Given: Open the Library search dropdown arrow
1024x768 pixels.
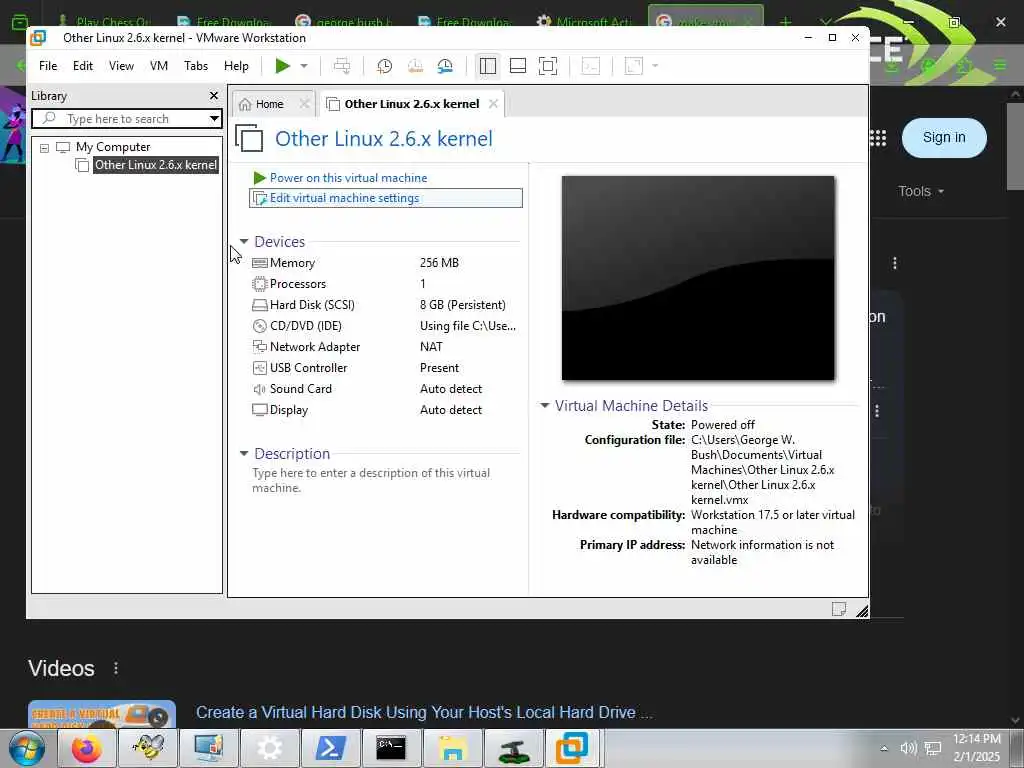Looking at the screenshot, I should click(214, 119).
